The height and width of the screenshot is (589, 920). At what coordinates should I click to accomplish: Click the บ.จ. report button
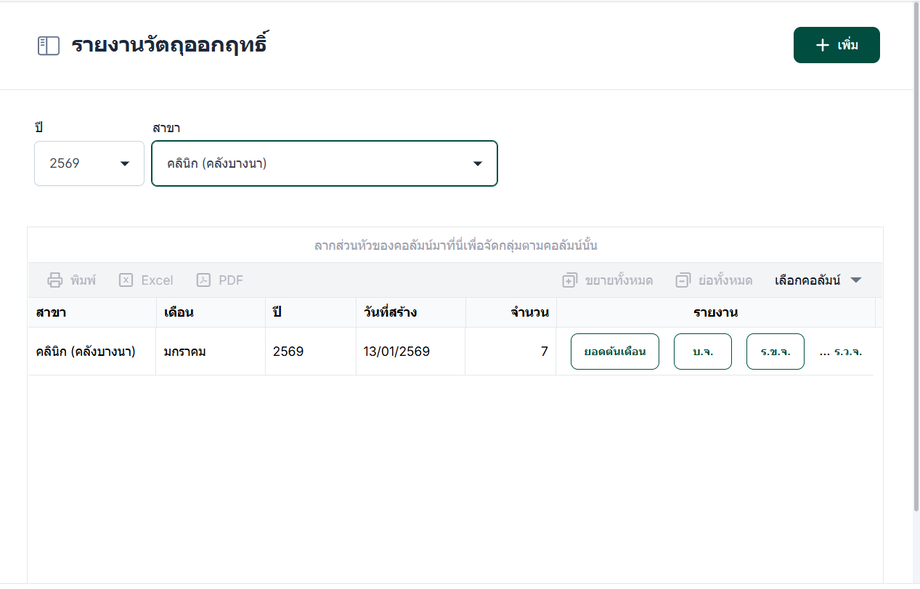[703, 352]
